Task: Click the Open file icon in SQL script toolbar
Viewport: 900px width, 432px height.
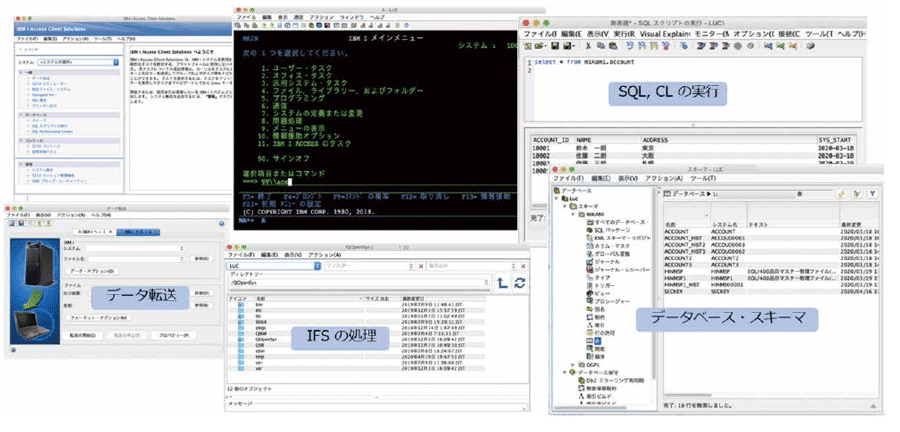Action: tap(540, 46)
